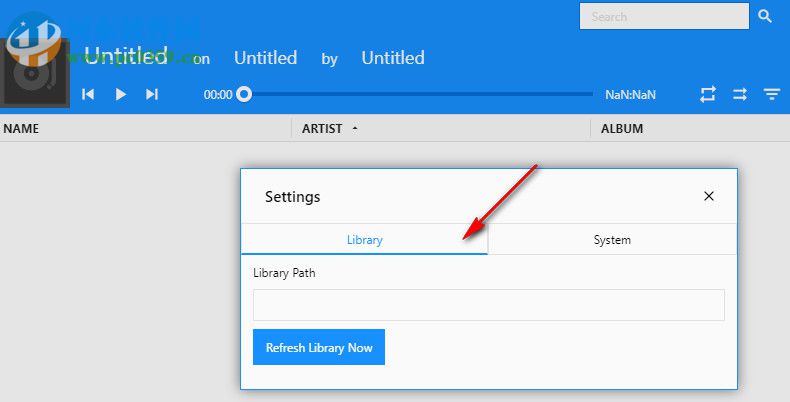Click the Refresh Library Now button

[x=318, y=348]
